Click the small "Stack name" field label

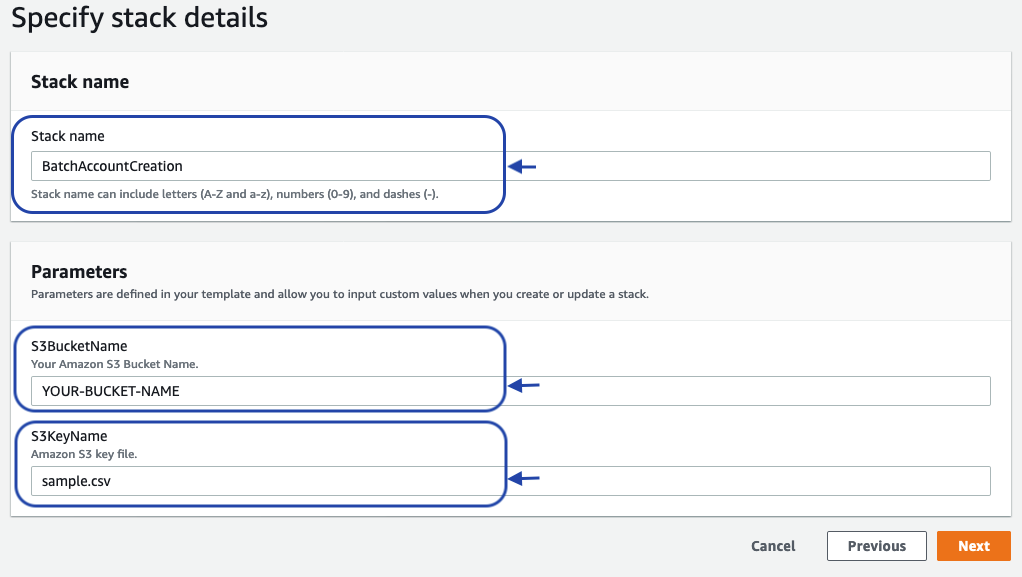coord(68,136)
